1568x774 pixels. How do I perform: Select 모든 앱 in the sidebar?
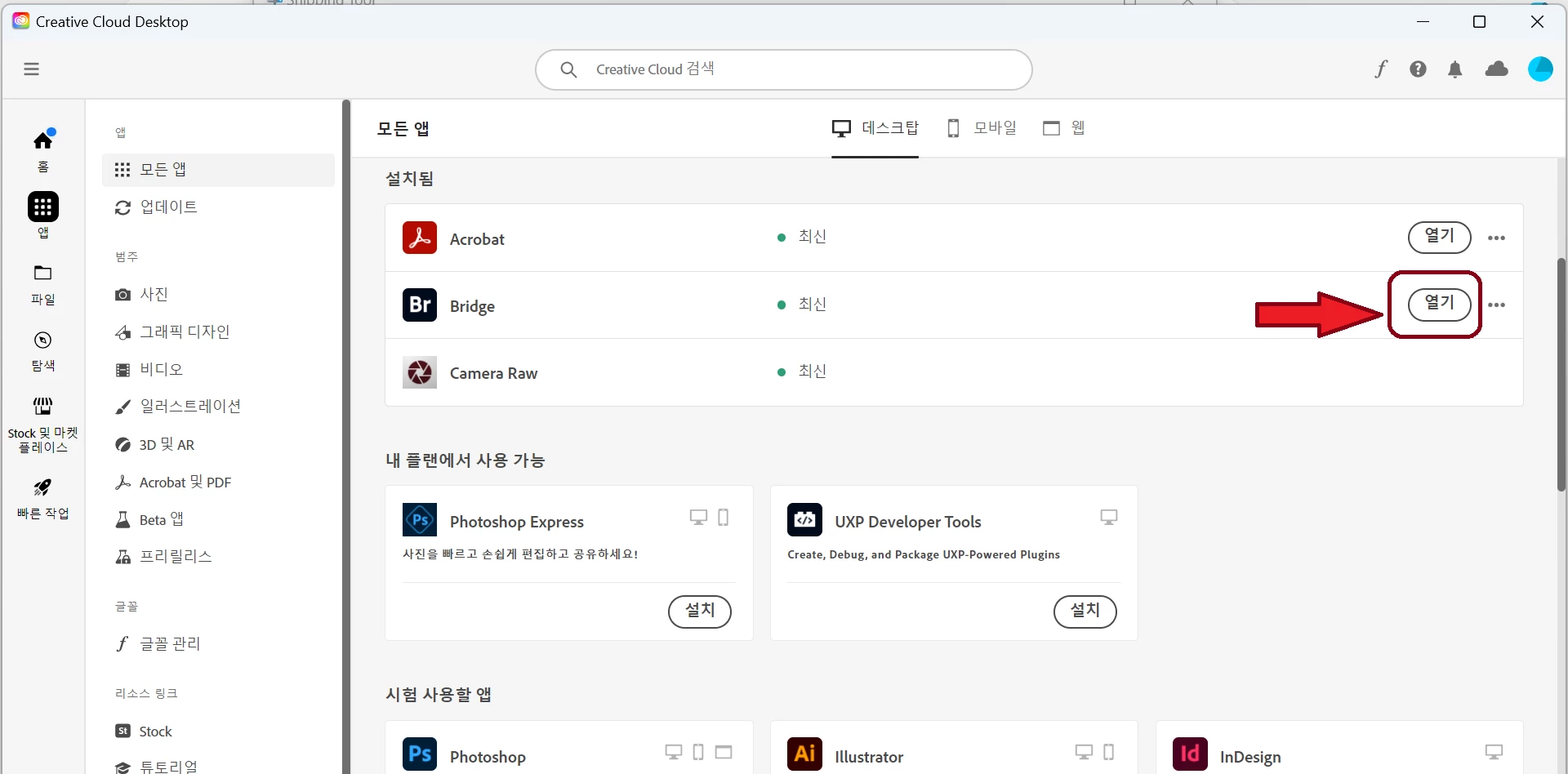pos(218,170)
